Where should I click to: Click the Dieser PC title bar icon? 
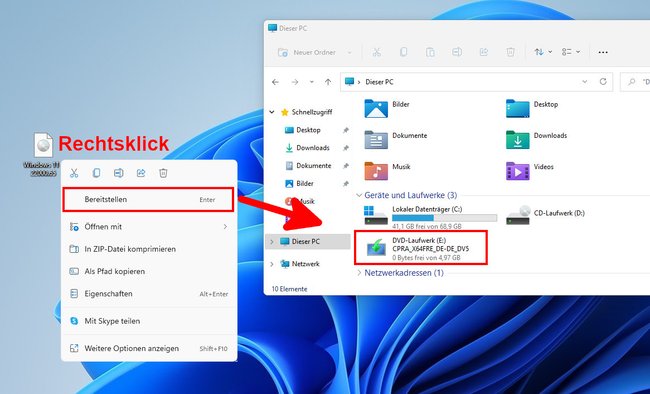point(272,28)
